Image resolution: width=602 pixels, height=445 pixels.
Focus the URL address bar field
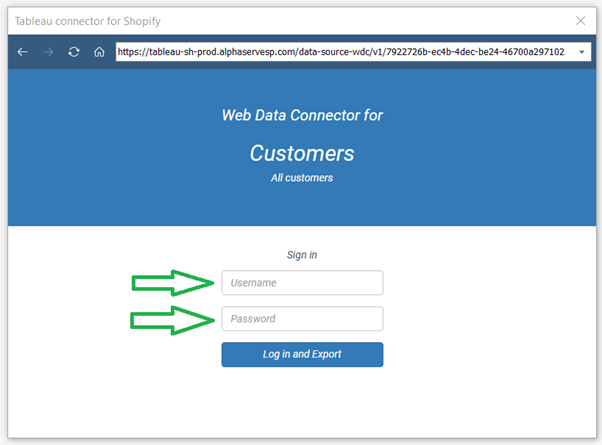point(353,51)
